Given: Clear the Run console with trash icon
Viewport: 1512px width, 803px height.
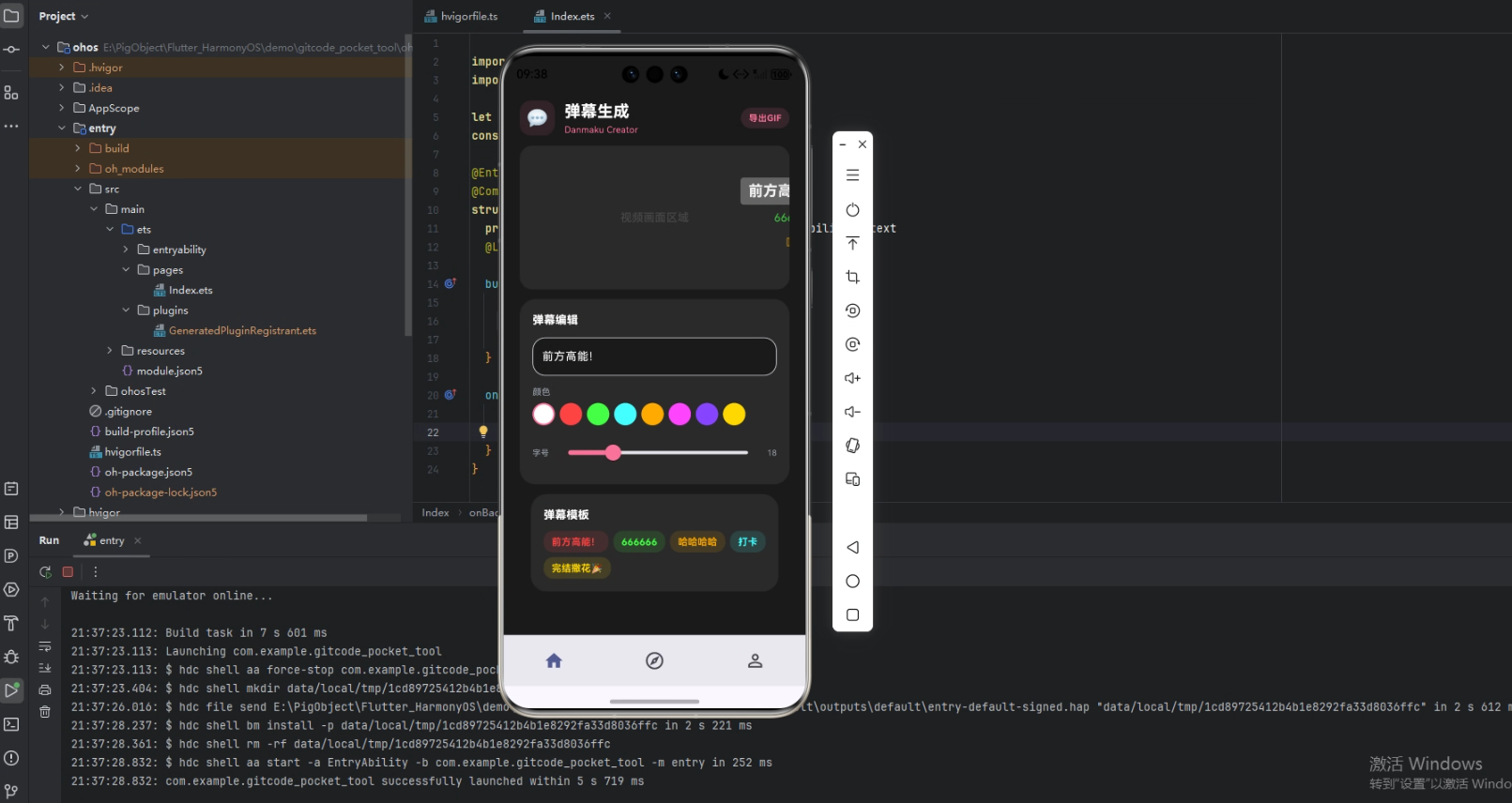Looking at the screenshot, I should pyautogui.click(x=45, y=712).
